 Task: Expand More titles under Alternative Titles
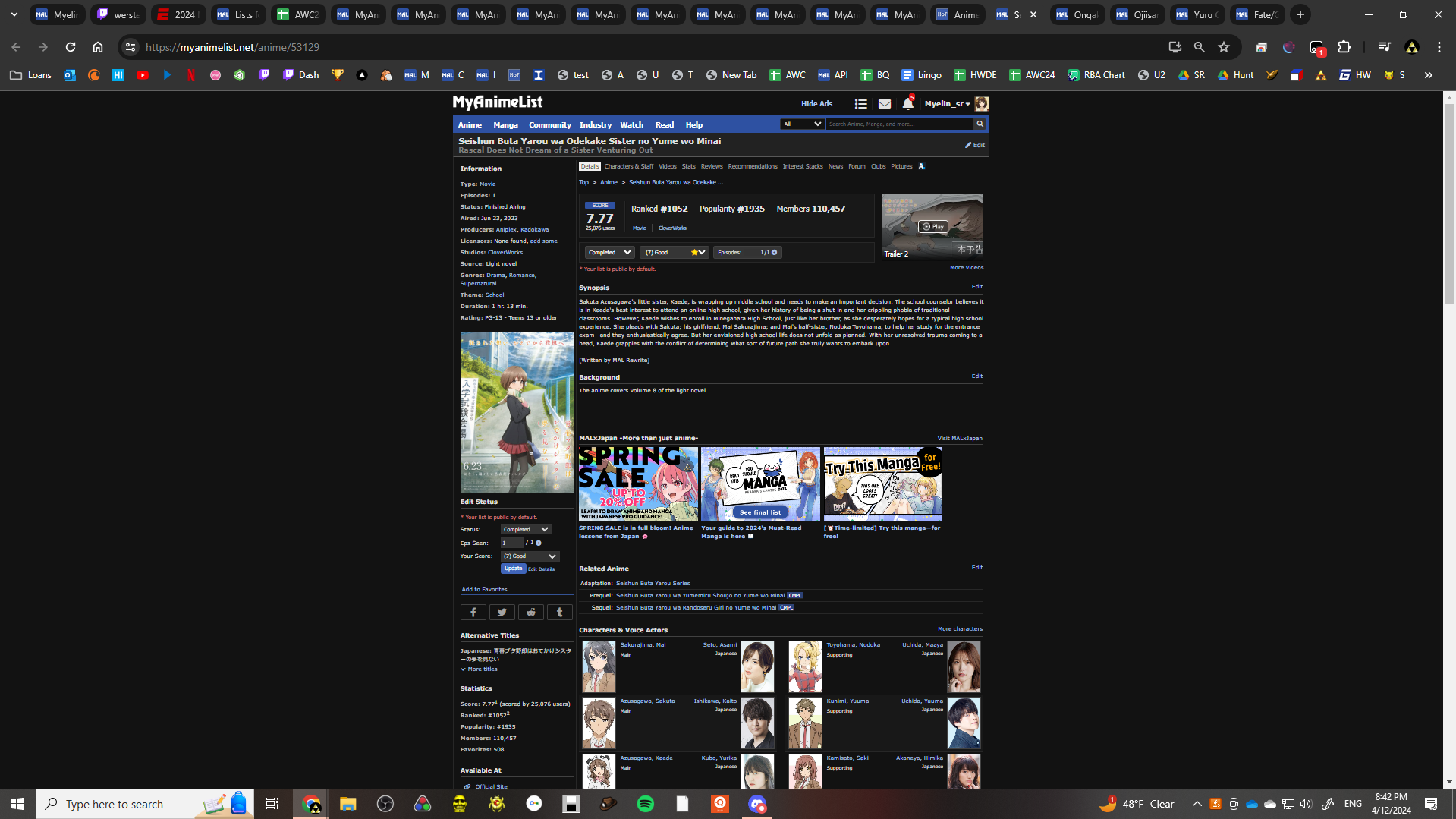(x=480, y=669)
